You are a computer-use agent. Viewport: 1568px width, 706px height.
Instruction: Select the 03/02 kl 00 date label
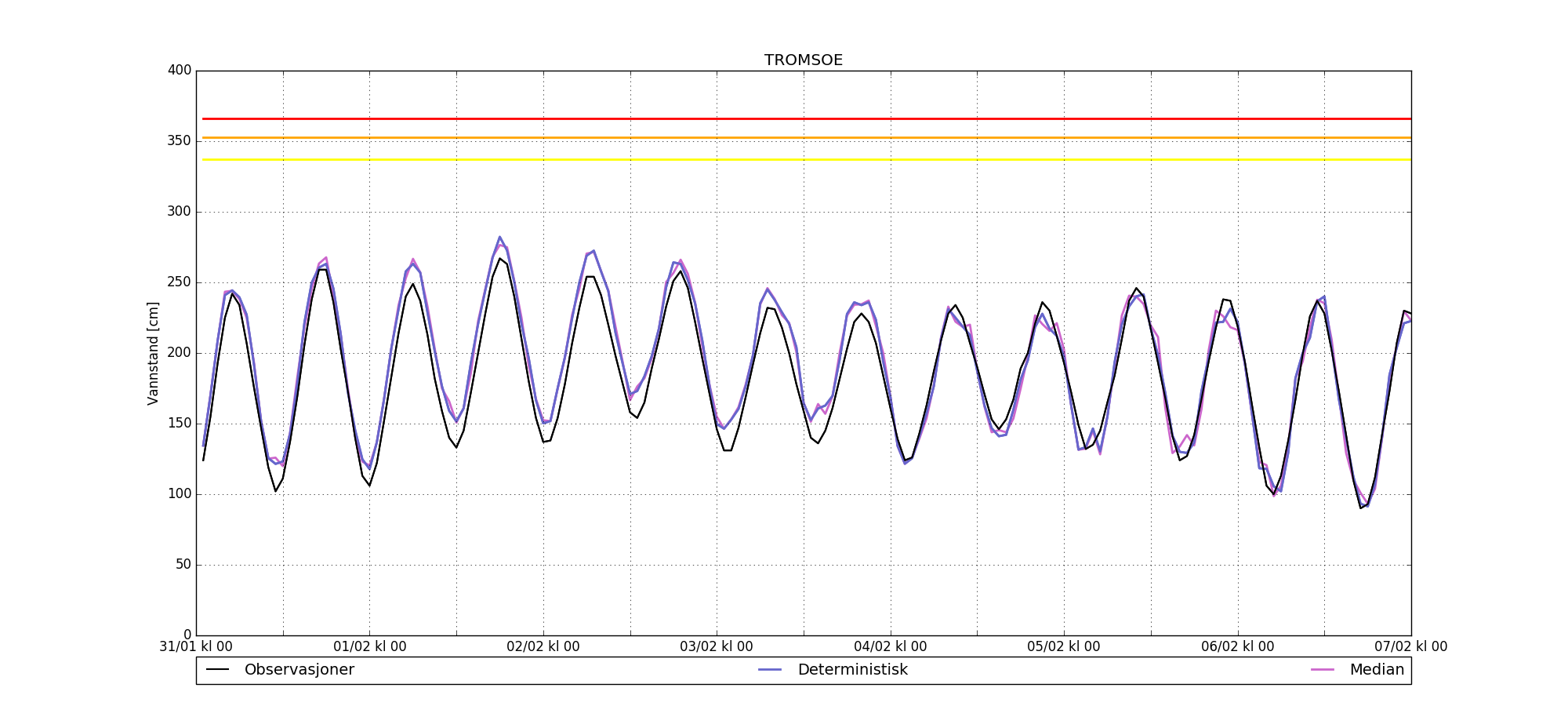pyautogui.click(x=717, y=647)
